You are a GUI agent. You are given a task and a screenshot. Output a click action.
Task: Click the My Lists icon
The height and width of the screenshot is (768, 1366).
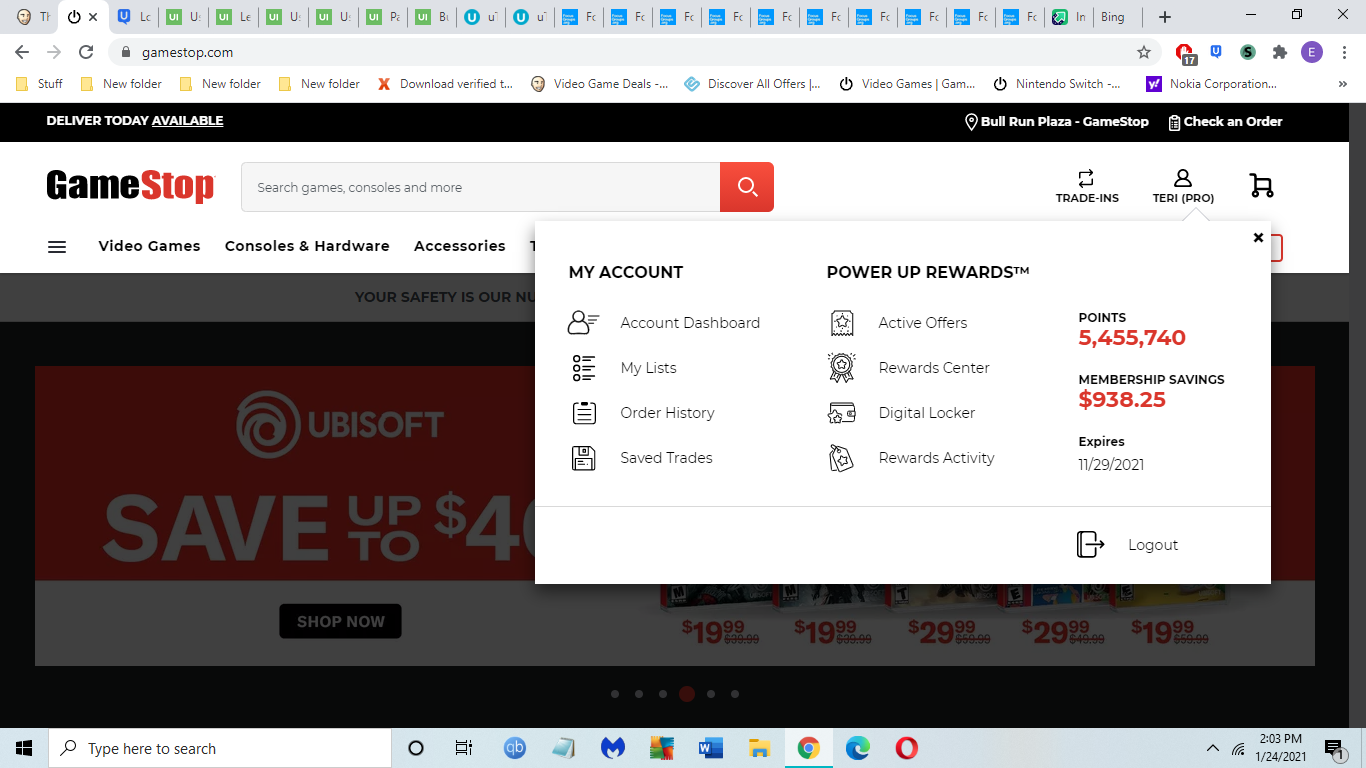coord(584,367)
